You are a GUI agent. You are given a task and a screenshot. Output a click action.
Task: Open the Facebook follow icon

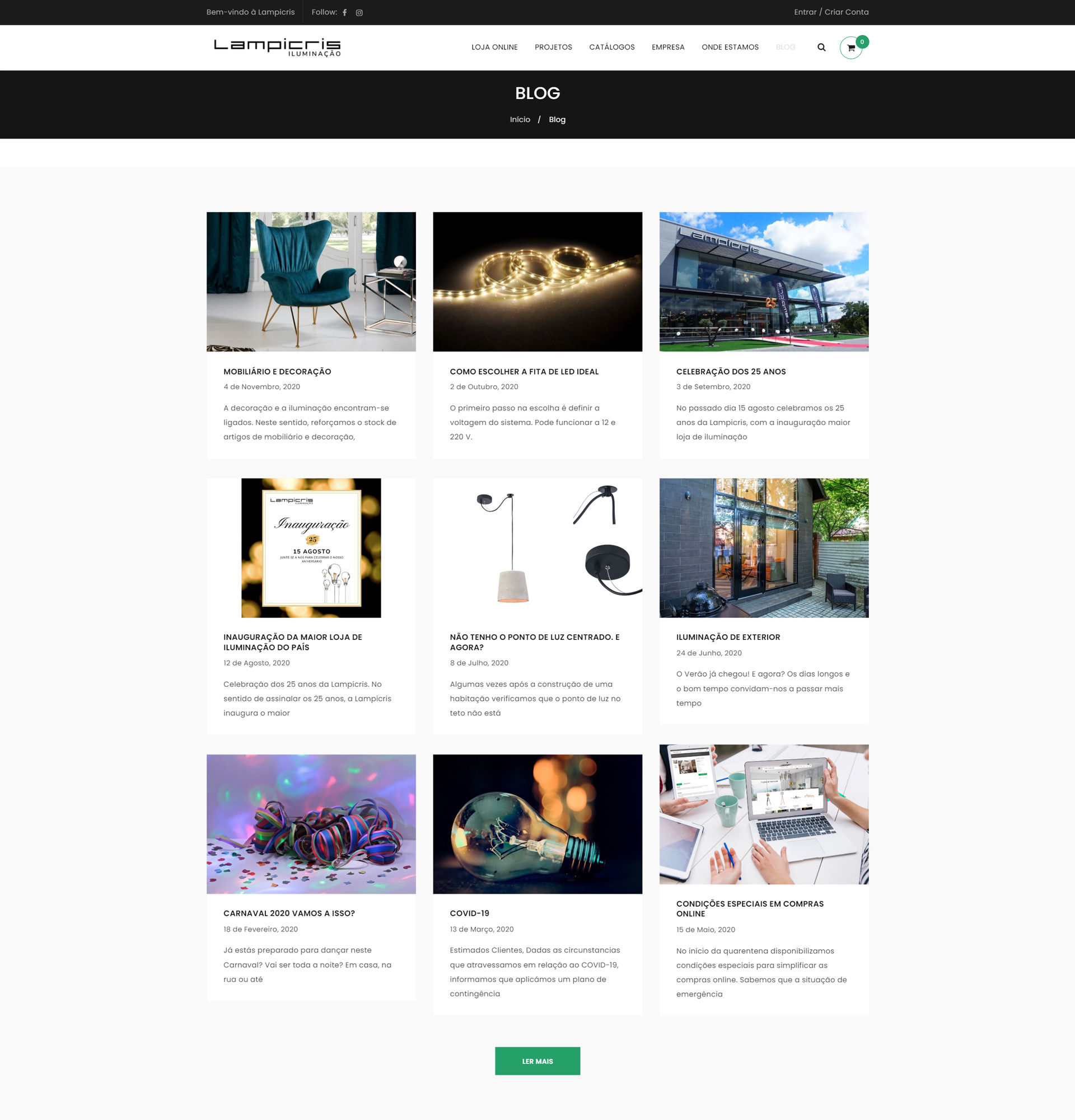point(345,12)
